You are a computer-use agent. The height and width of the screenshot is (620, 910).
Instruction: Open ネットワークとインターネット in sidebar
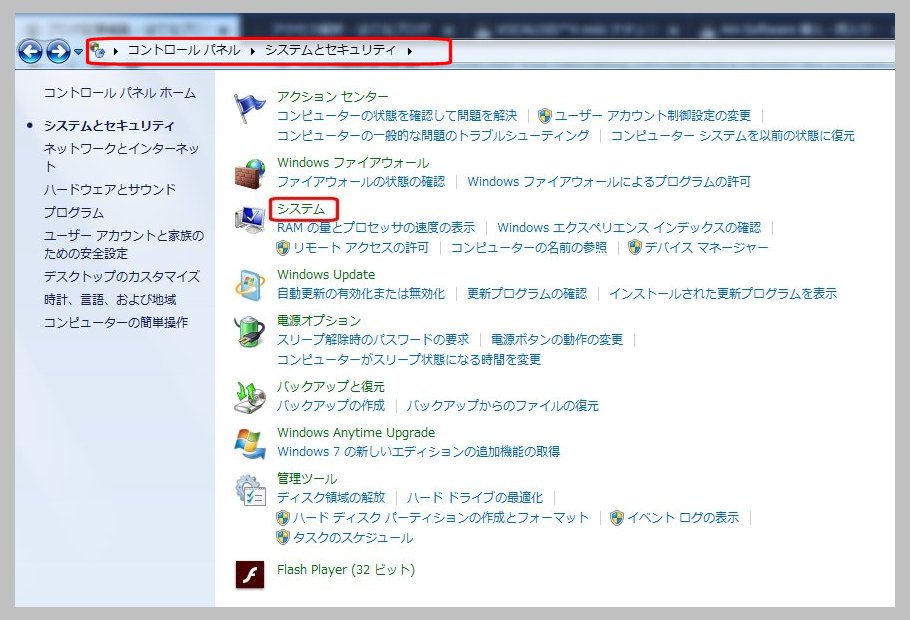tap(121, 157)
